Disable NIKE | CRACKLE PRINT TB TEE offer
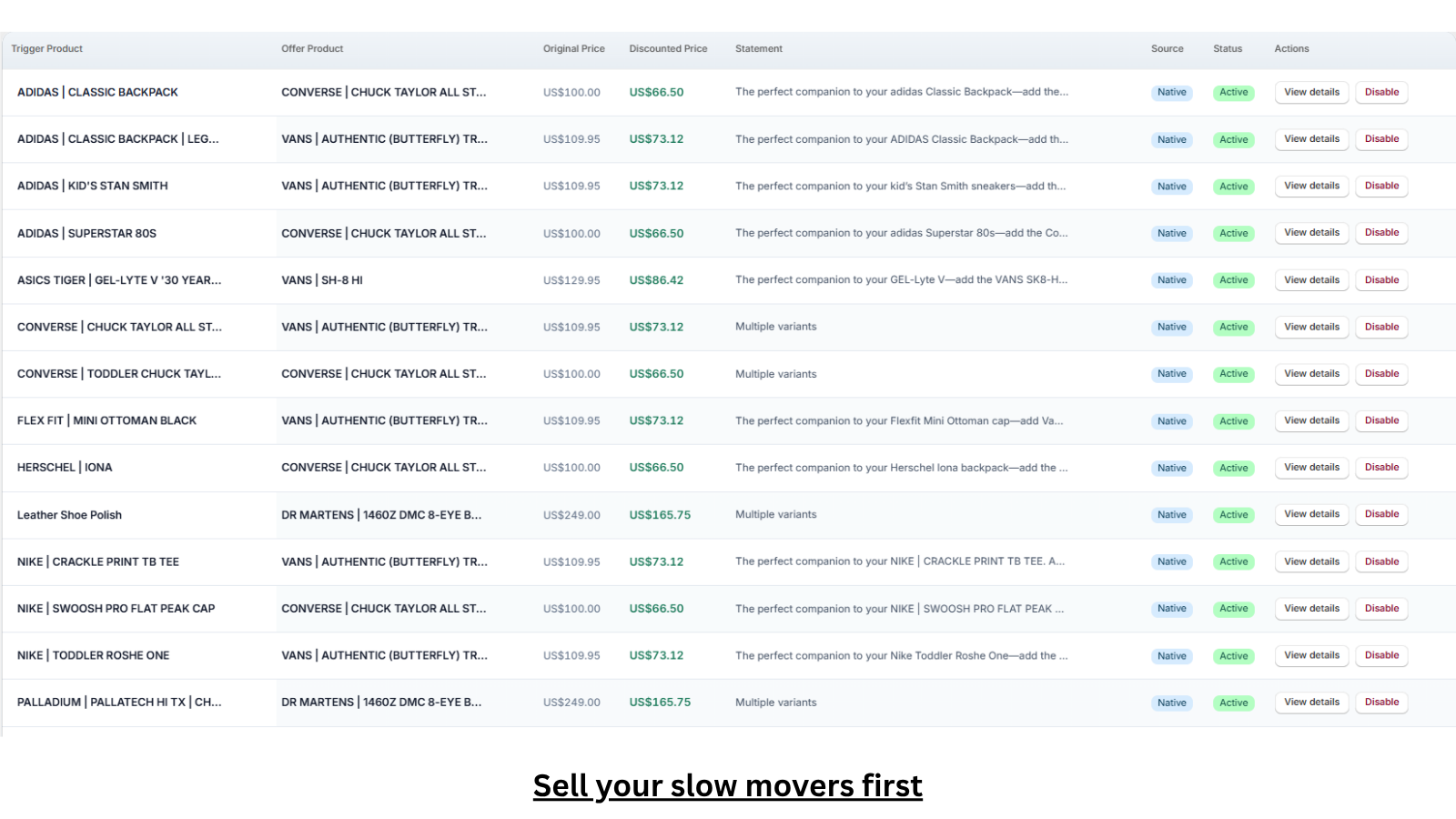 click(x=1381, y=561)
